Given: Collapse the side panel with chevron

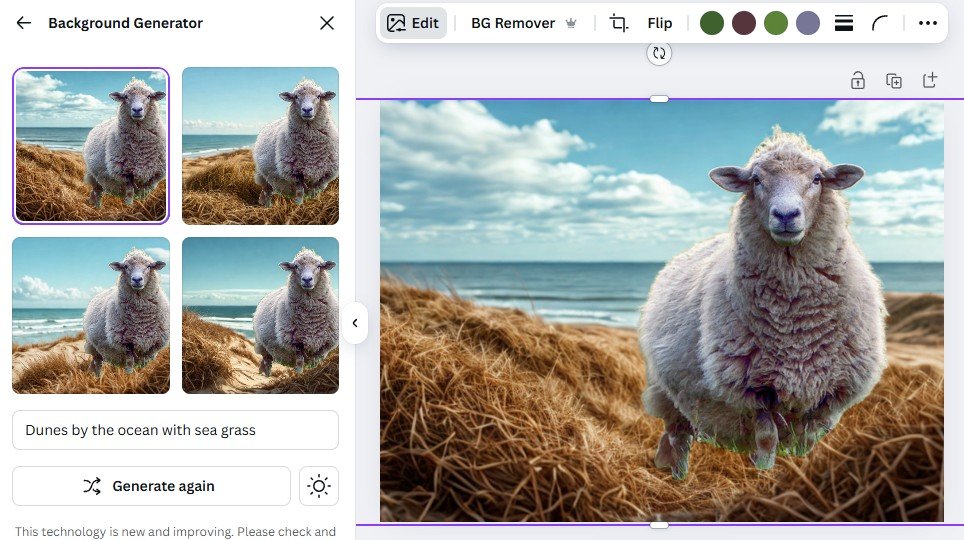Looking at the screenshot, I should [354, 323].
